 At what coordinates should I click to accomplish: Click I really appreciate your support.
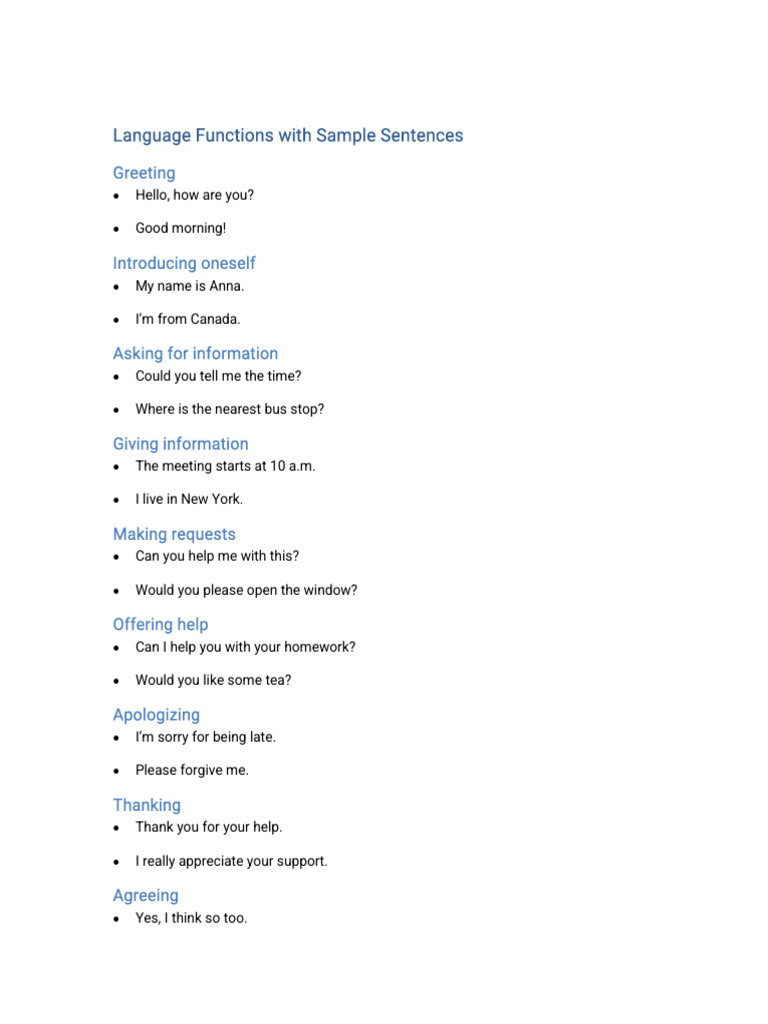click(231, 861)
